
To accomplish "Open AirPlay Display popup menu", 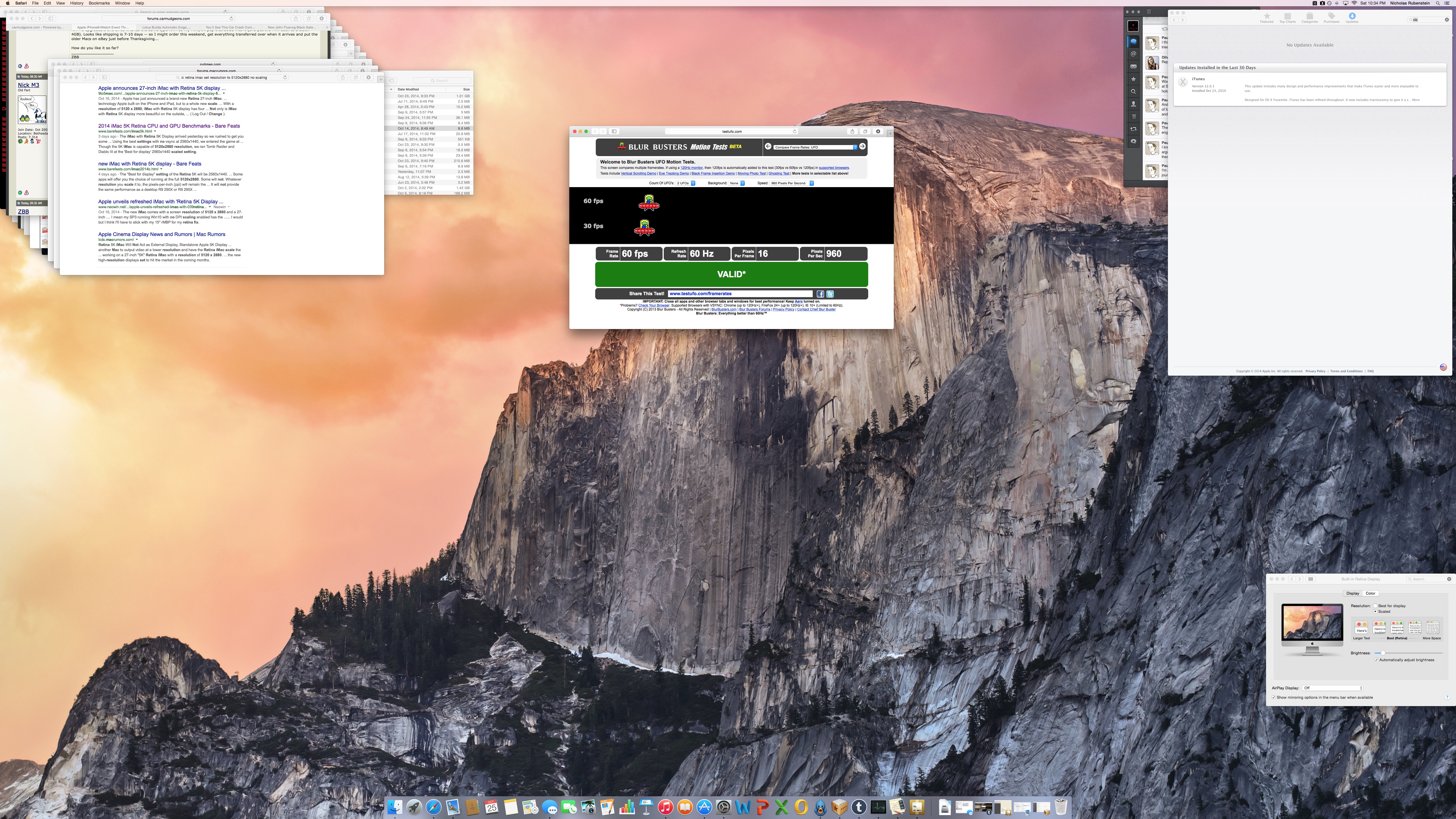I will coord(1333,688).
